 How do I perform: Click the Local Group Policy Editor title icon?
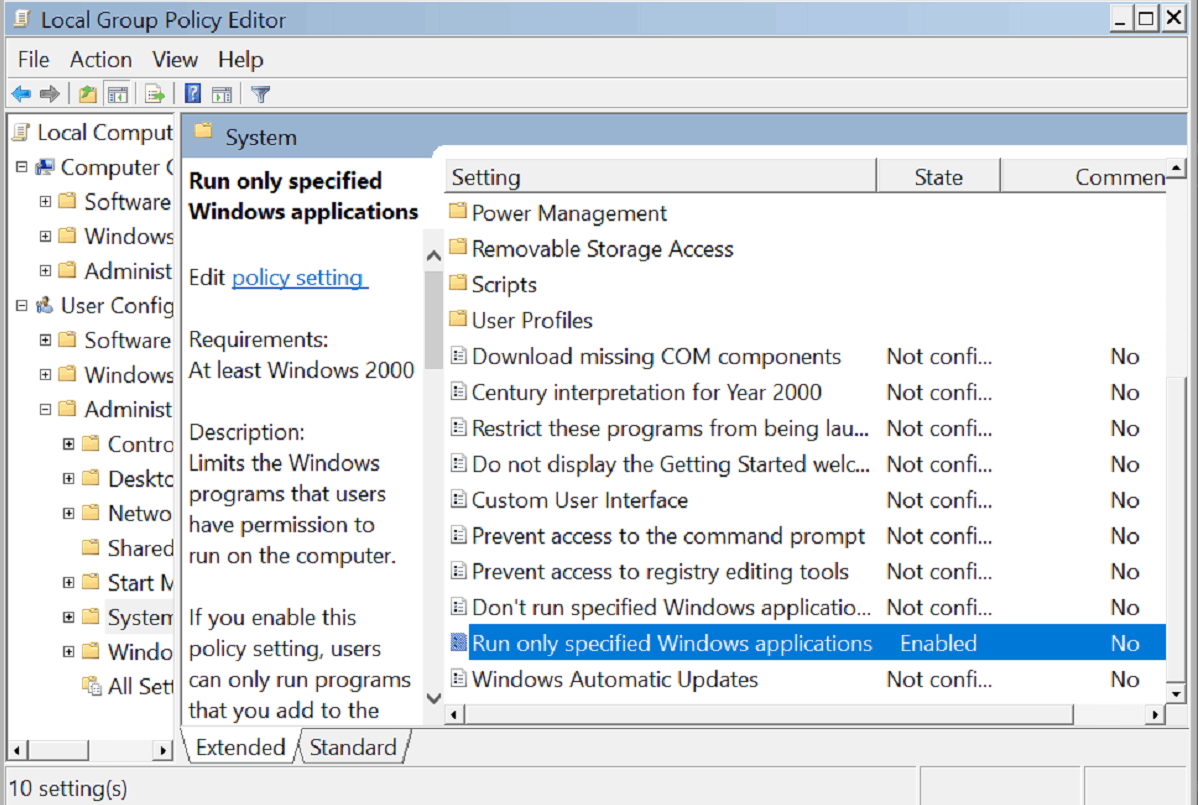(22, 18)
